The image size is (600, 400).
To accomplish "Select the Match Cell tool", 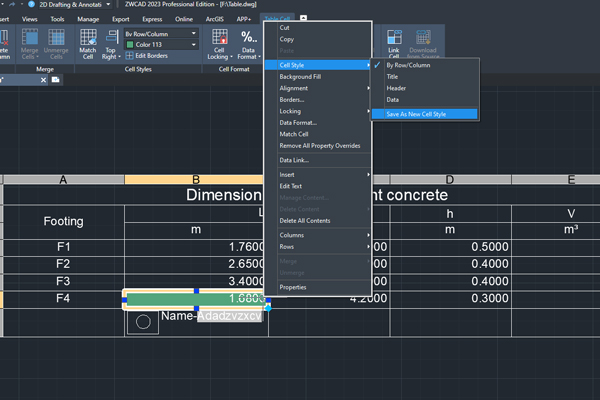I will [x=88, y=44].
